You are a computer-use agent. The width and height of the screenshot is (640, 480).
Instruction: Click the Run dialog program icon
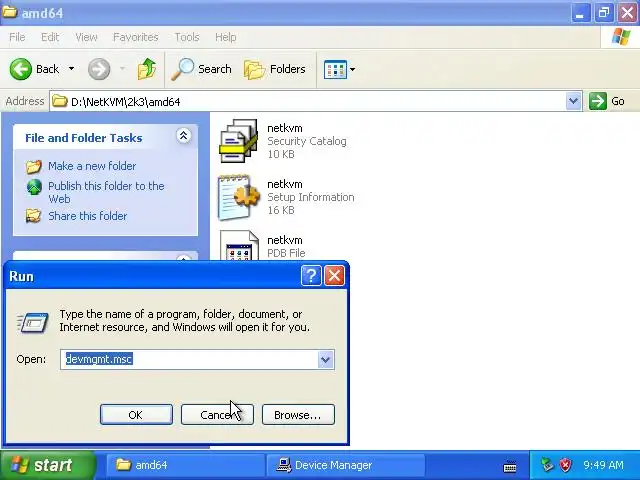click(33, 322)
